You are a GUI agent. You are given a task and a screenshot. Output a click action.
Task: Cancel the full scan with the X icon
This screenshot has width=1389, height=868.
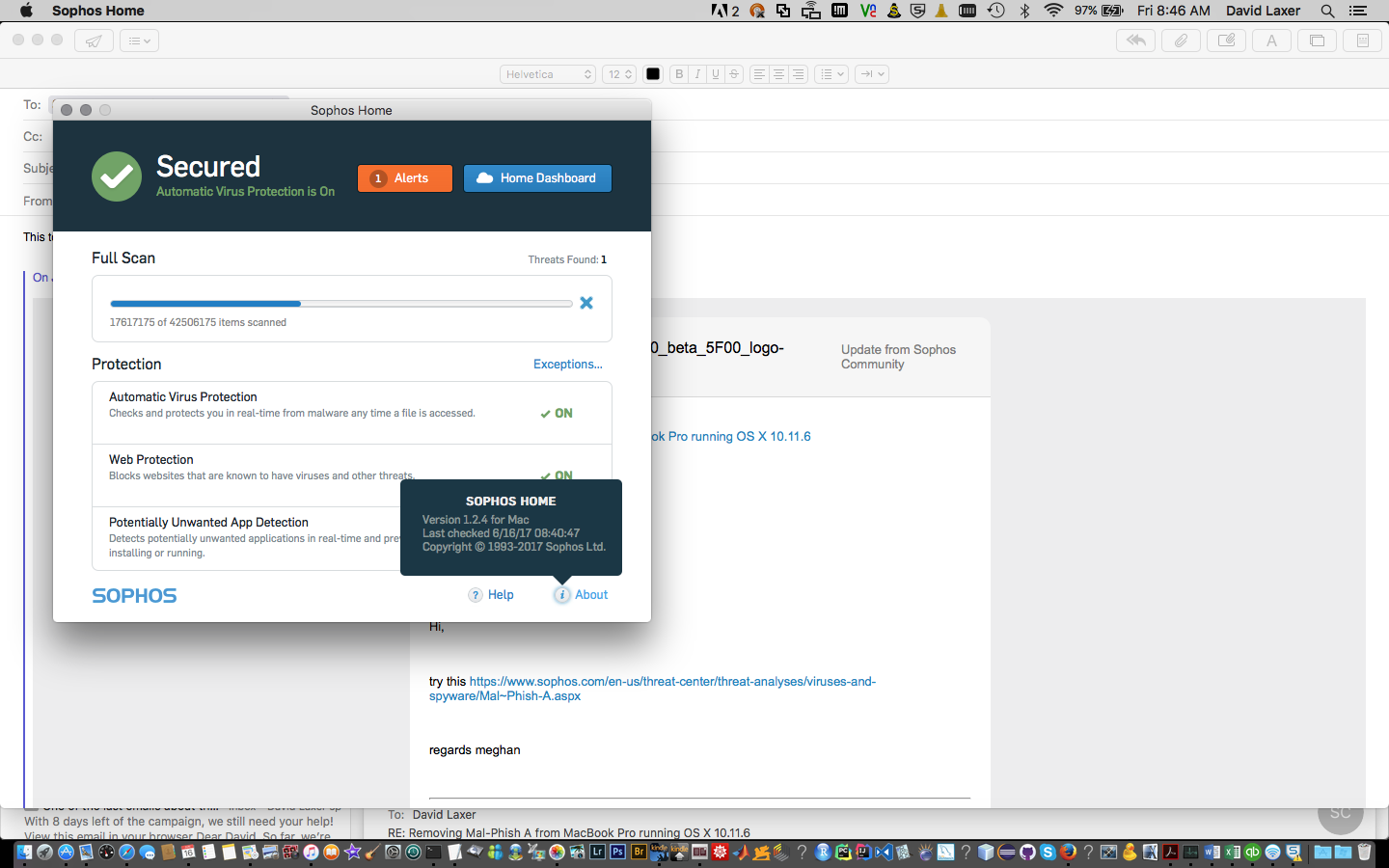point(586,303)
